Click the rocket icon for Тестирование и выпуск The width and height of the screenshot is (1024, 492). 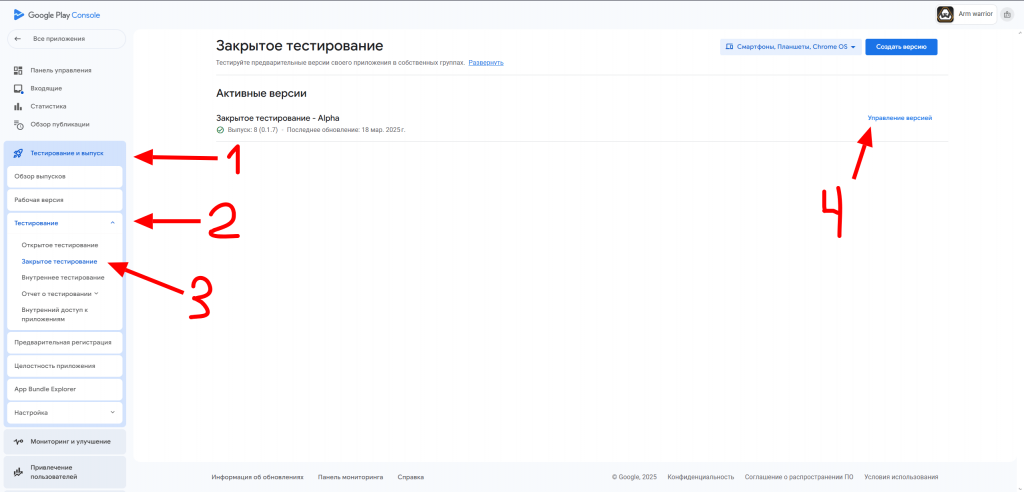pyautogui.click(x=18, y=153)
